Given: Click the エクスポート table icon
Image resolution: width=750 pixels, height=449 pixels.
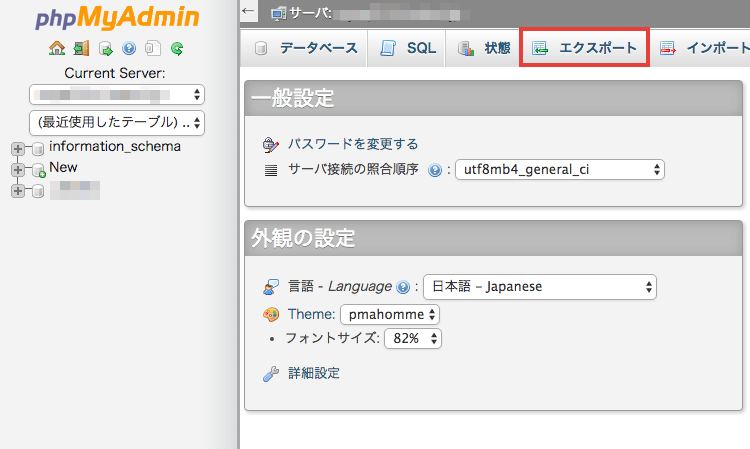Looking at the screenshot, I should click(540, 48).
